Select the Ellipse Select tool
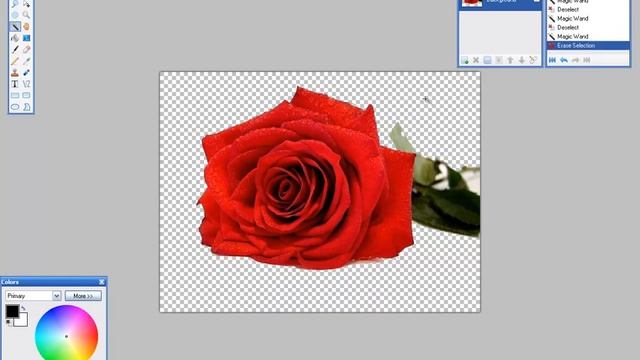Screen dimensions: 640x360 [15, 15]
